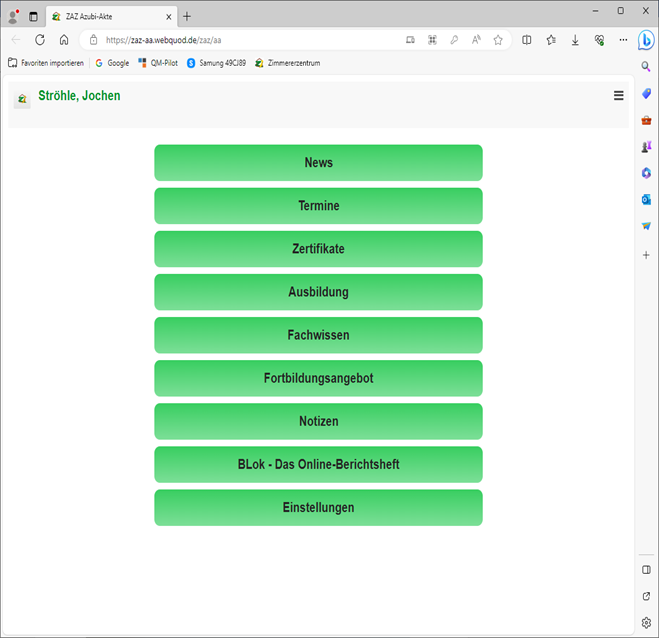
Task: Open the Einstellungen section
Action: tap(318, 508)
